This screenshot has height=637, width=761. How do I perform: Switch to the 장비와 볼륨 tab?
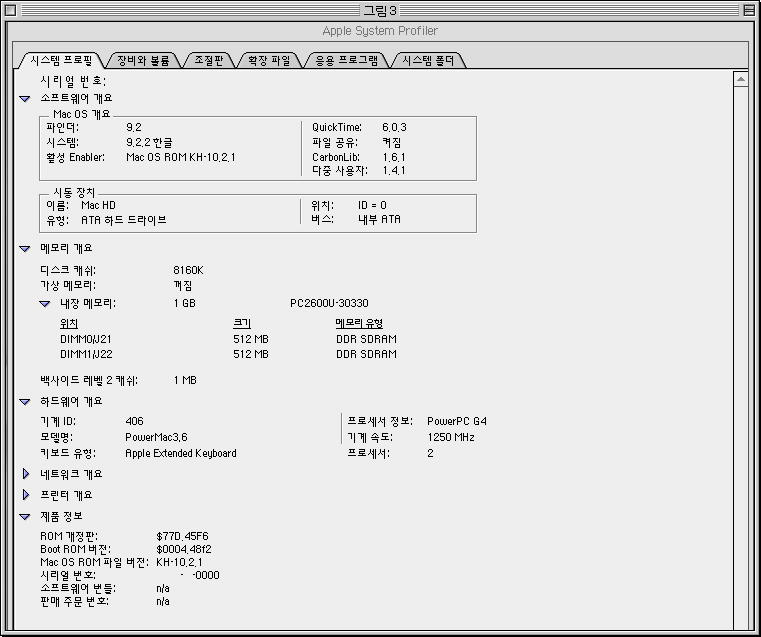142,60
